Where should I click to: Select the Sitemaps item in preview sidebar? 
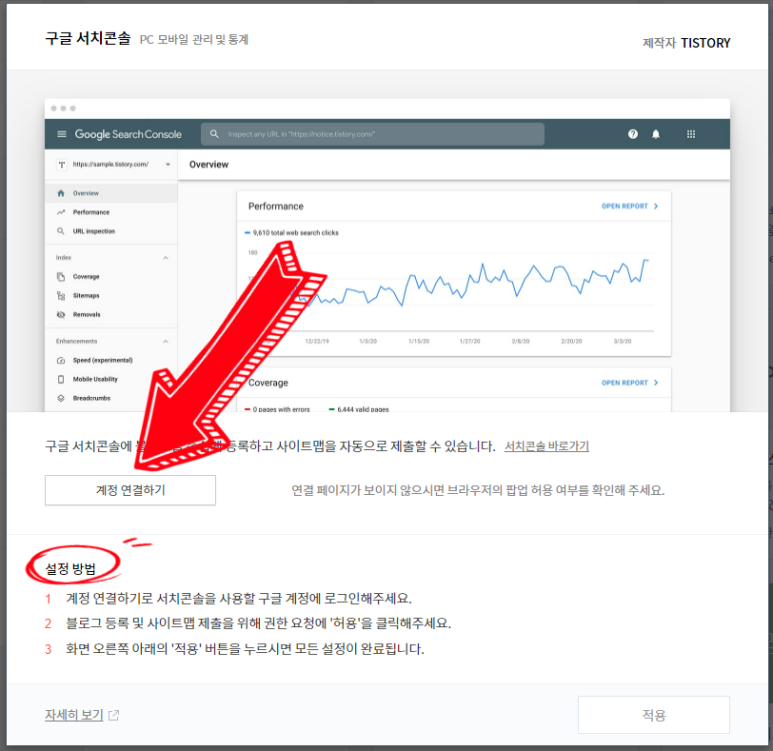[x=86, y=296]
